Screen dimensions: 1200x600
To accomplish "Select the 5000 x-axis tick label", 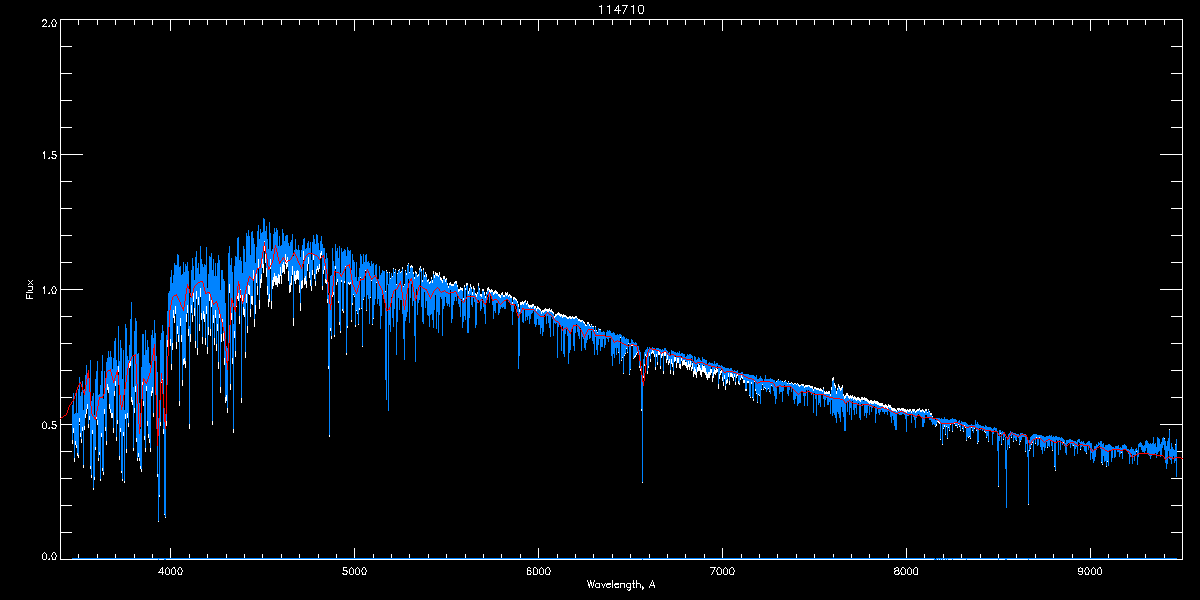I will pyautogui.click(x=354, y=572).
